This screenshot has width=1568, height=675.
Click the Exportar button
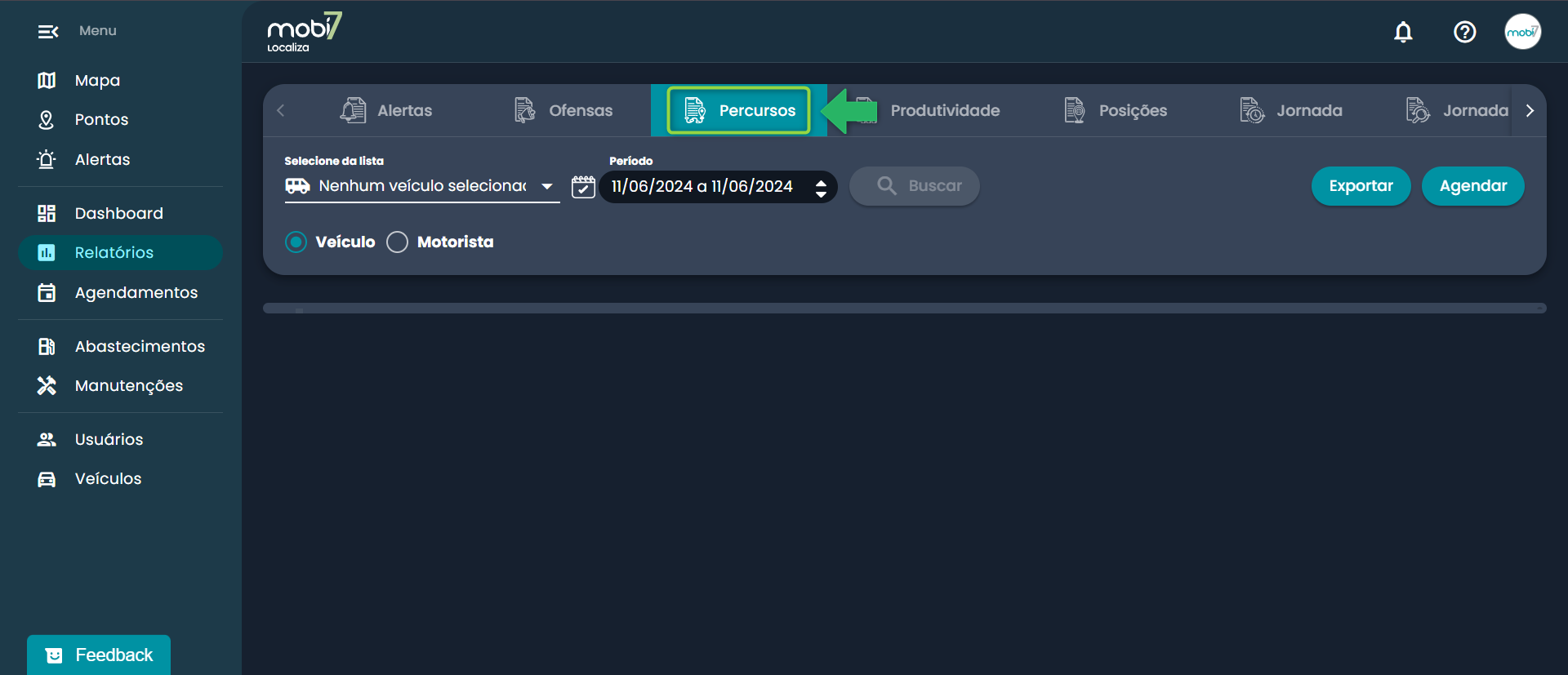click(x=1361, y=186)
